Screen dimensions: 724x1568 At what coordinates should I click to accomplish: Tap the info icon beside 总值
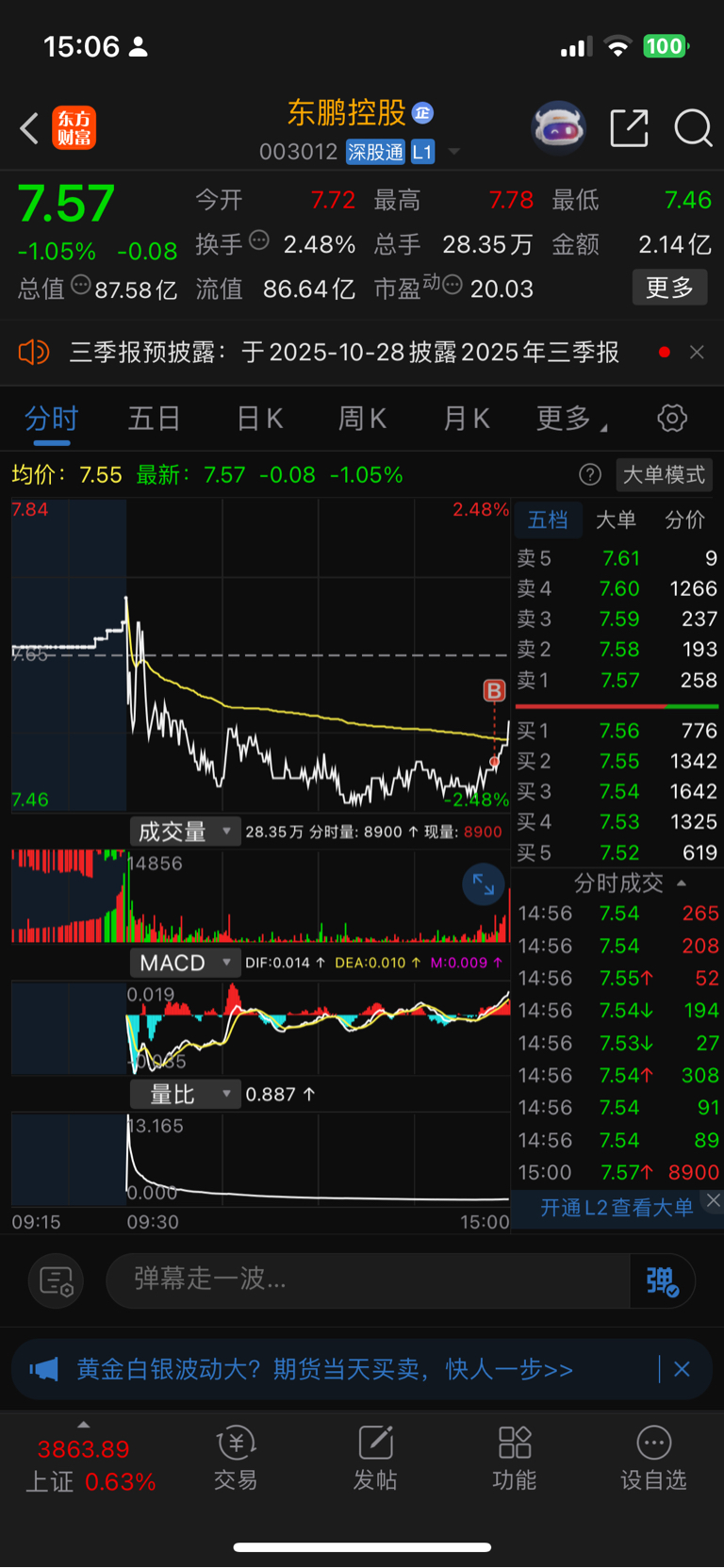[81, 285]
